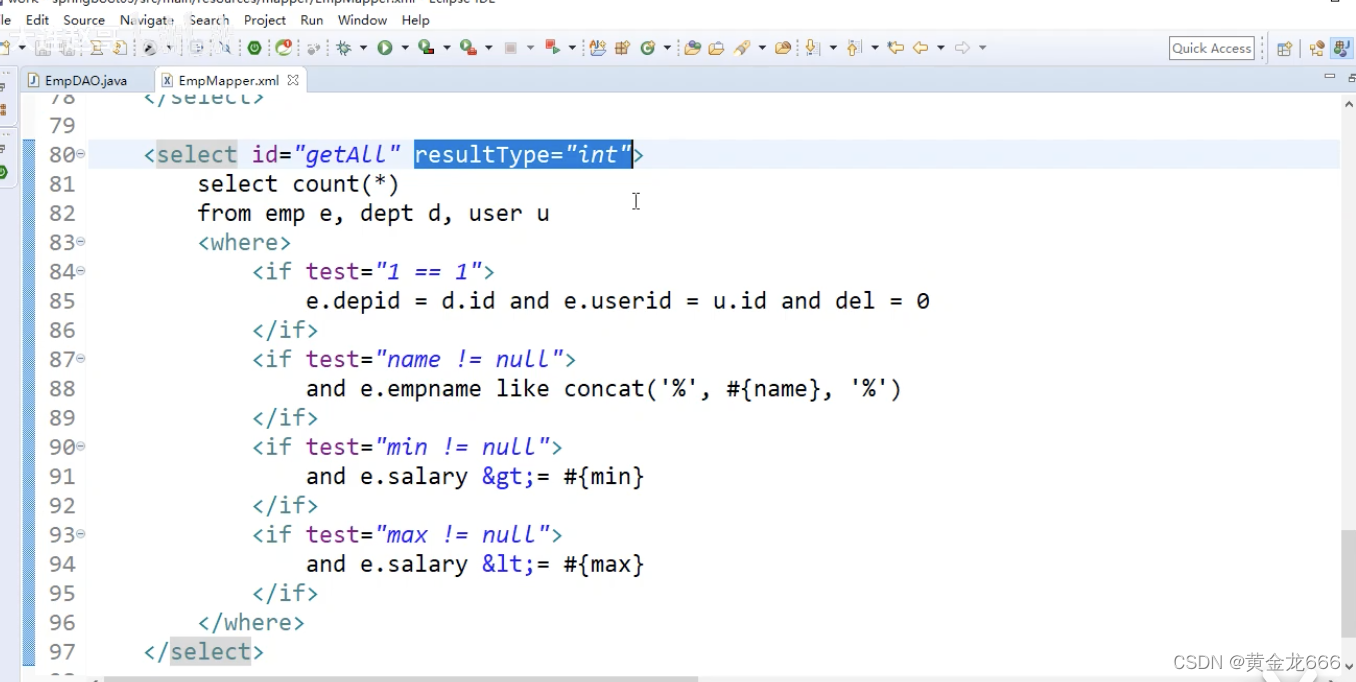Minimize the editor area with the dash icon

(1329, 77)
